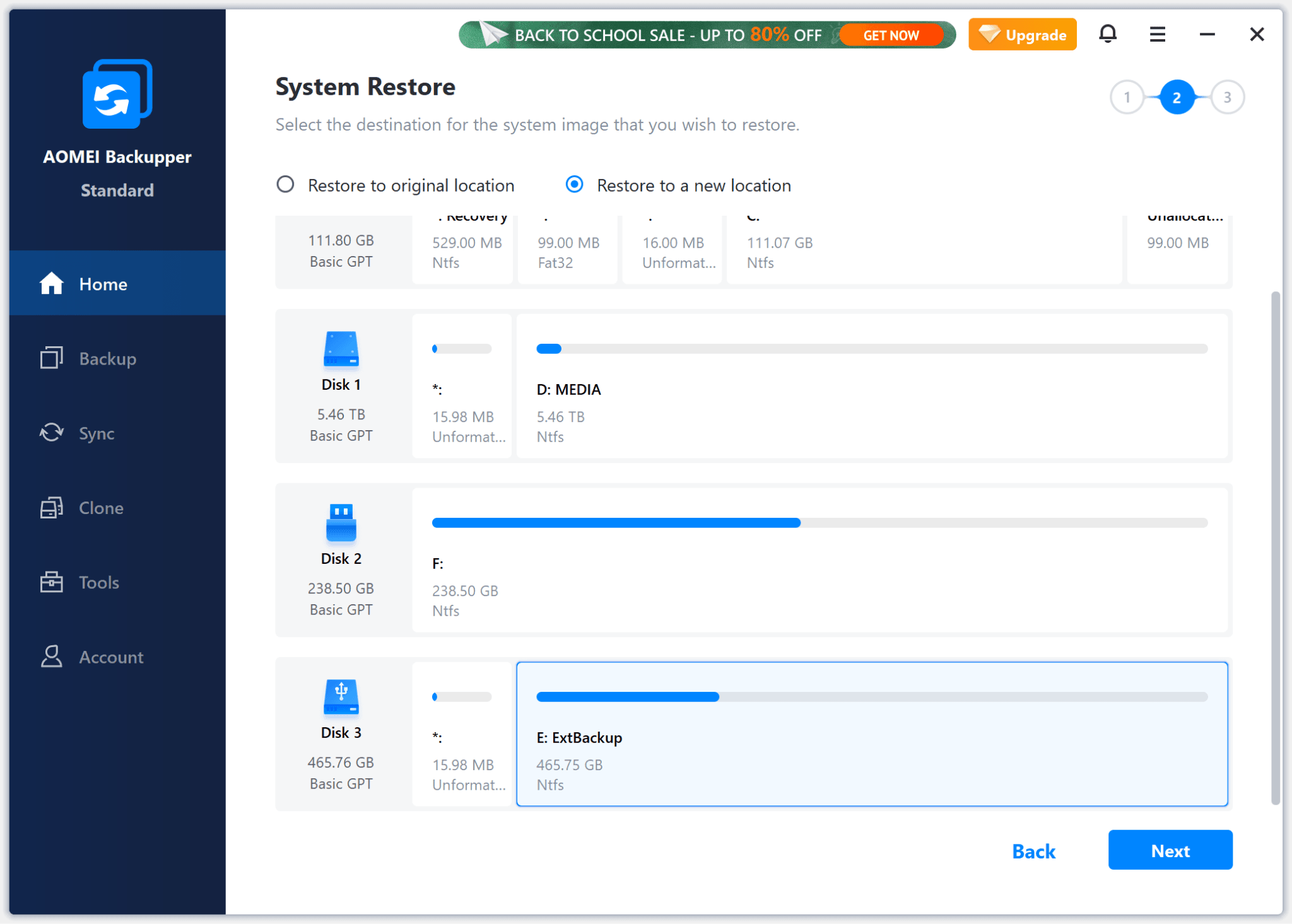Select the 111.80 GB Basic GPT disk
1292x924 pixels.
click(x=341, y=250)
